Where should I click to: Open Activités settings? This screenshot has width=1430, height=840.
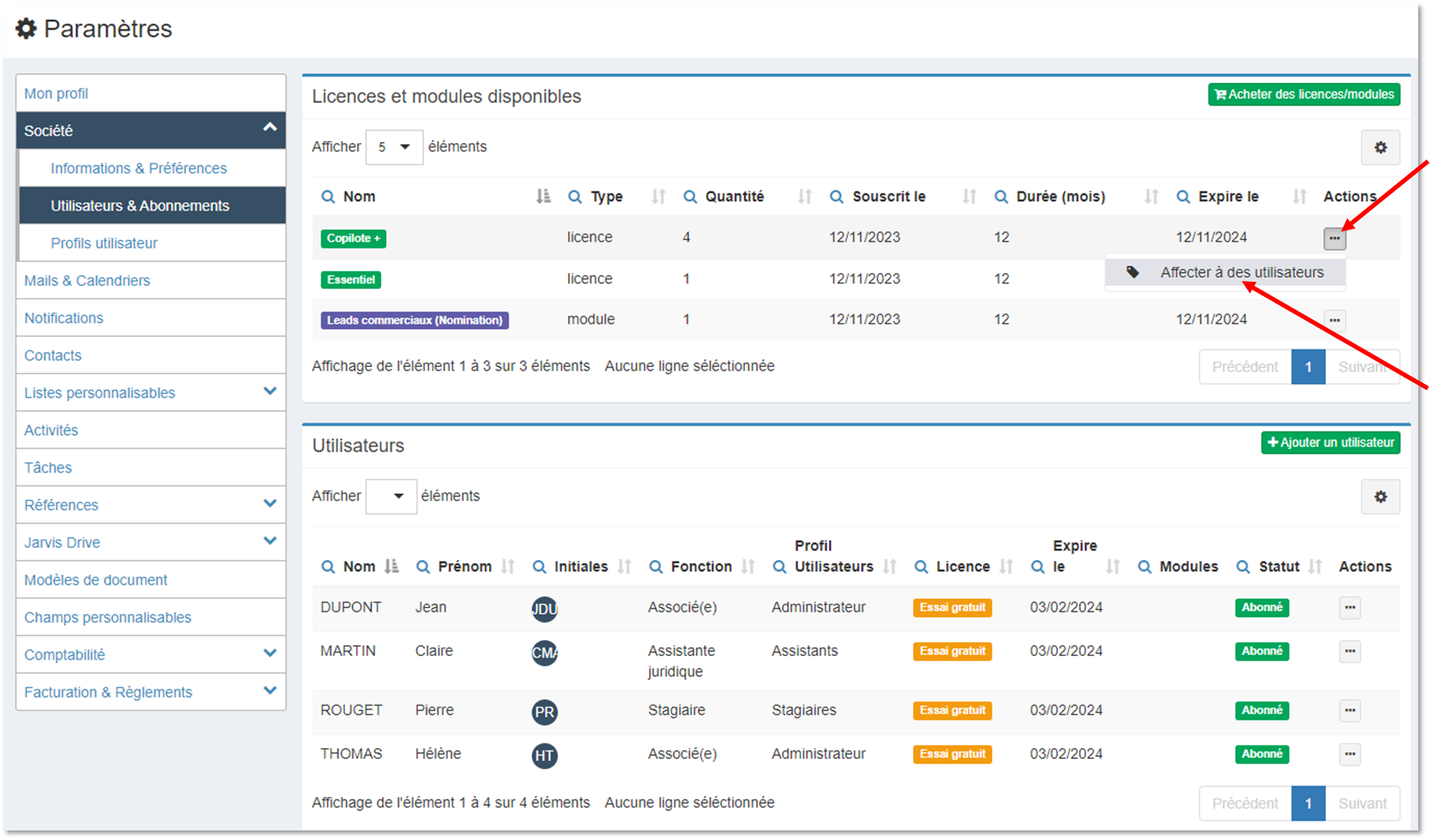click(151, 430)
